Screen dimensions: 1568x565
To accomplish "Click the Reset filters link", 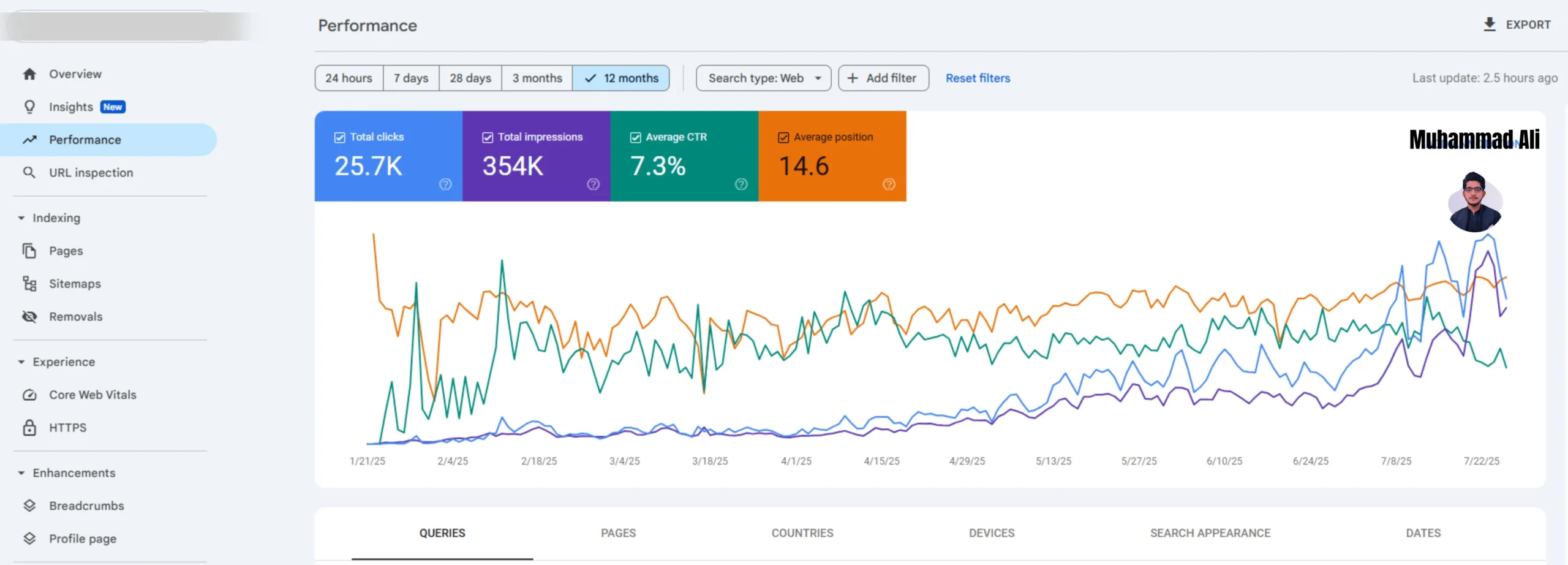I will click(x=978, y=78).
